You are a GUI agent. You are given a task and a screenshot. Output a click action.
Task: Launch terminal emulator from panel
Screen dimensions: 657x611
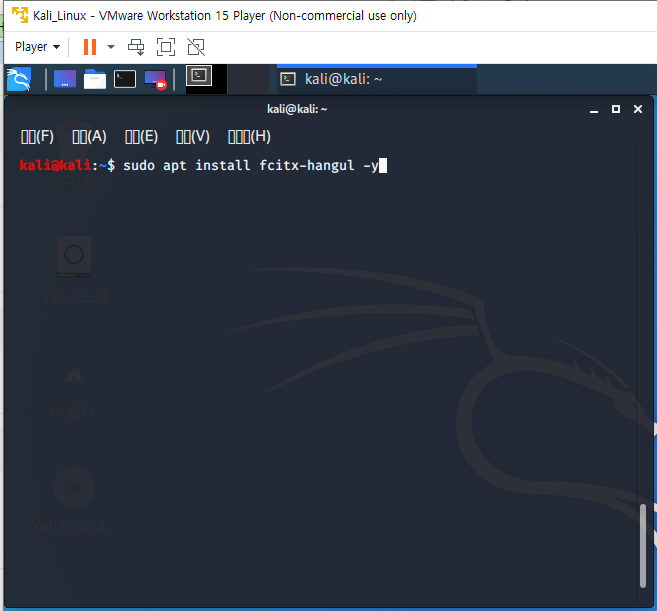tap(125, 79)
